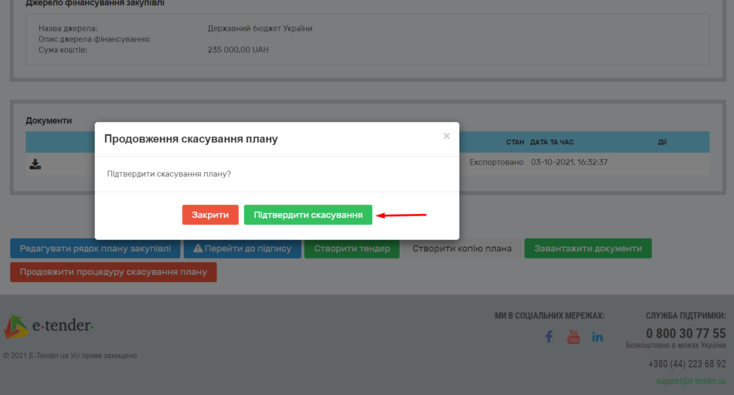Open support@e-tender.ua email link
734x395 pixels.
pyautogui.click(x=691, y=381)
